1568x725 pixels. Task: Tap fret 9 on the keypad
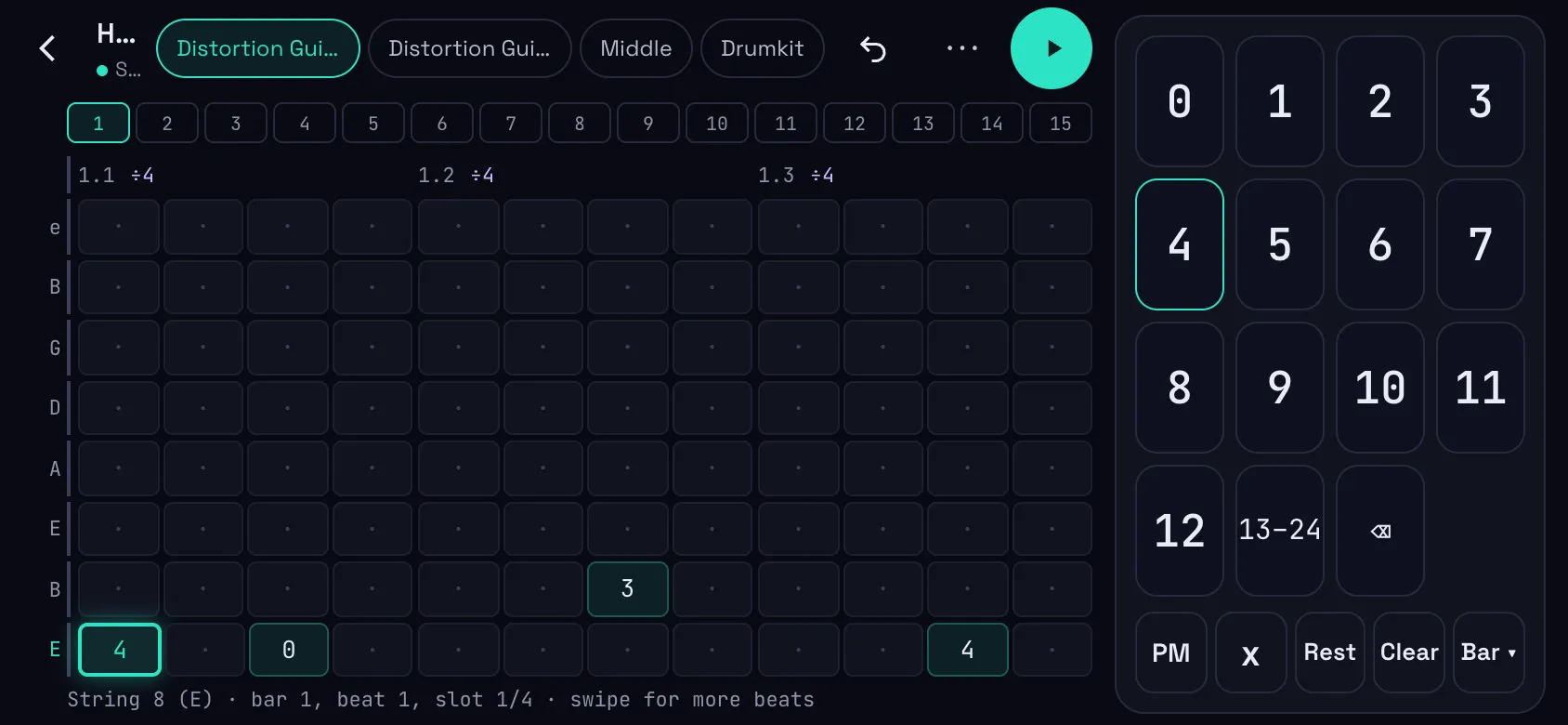pos(1280,388)
